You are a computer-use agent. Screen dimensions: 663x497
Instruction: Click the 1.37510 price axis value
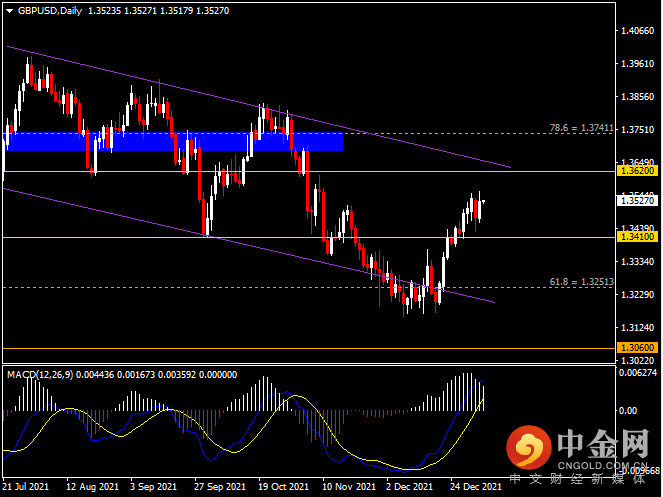(x=637, y=129)
